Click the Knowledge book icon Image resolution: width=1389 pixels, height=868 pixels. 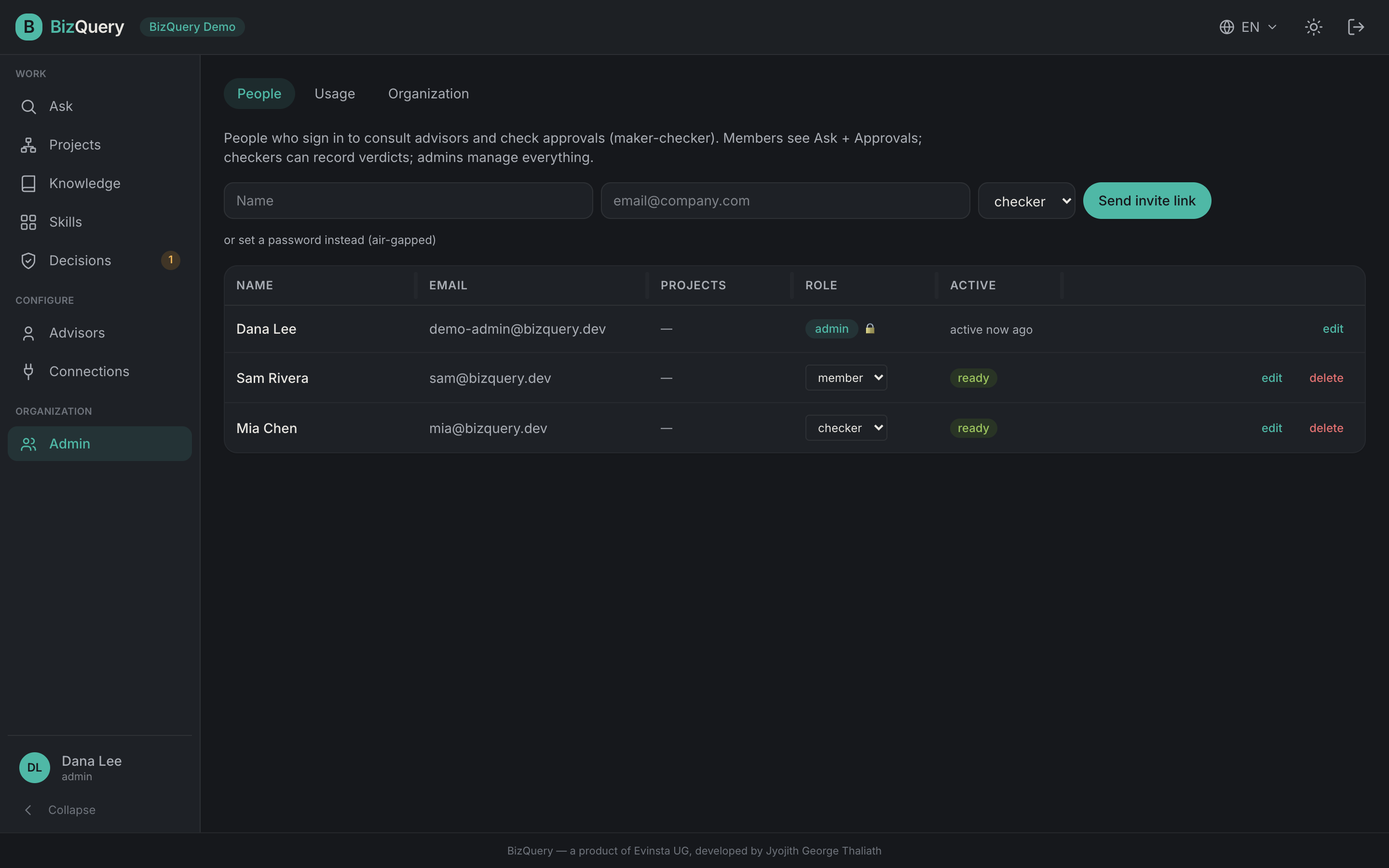click(x=28, y=184)
